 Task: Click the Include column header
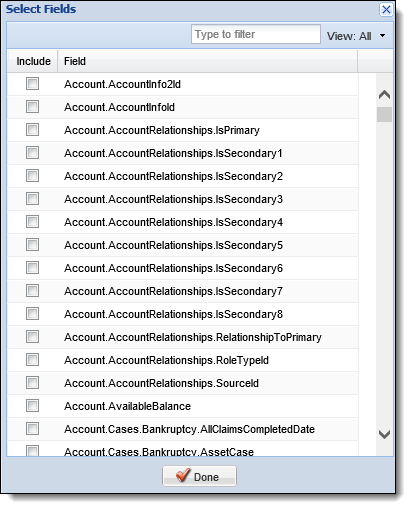(x=33, y=61)
